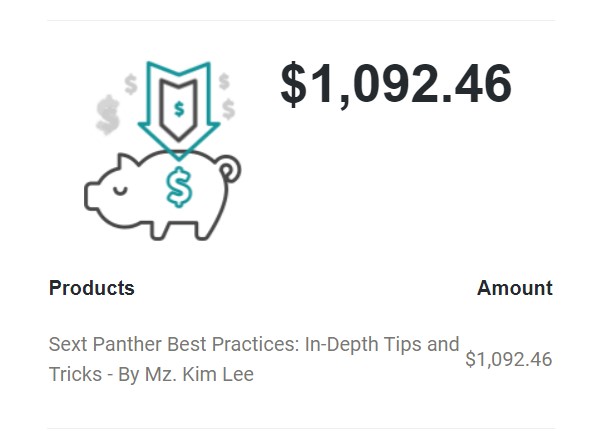Open the Sext Panther Best Practices product link
Screen dimensions: 607x434
coord(254,359)
